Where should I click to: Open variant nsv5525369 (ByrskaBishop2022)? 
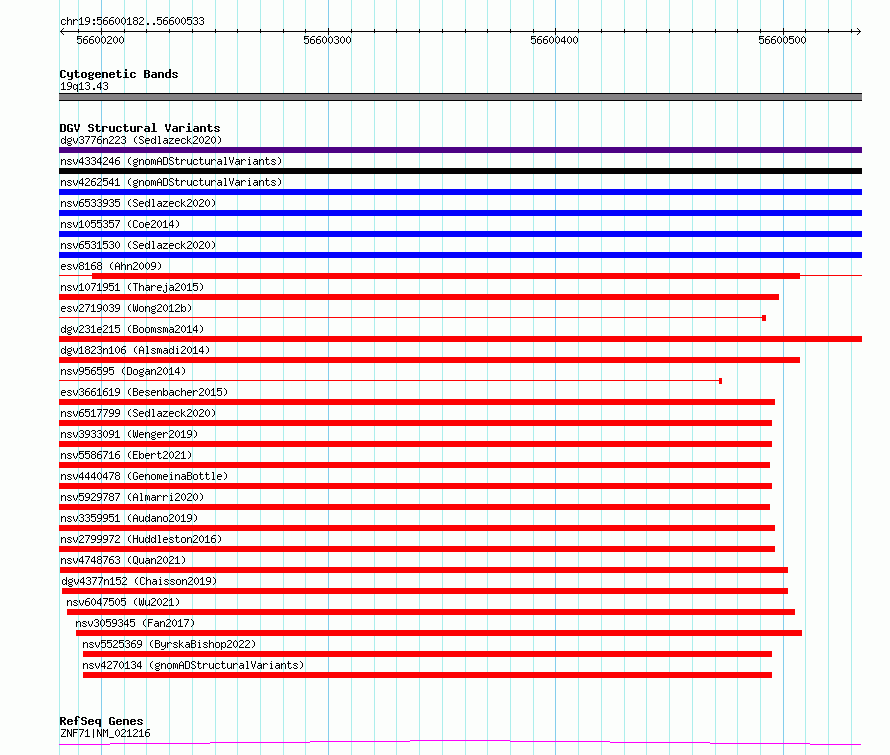click(x=169, y=644)
